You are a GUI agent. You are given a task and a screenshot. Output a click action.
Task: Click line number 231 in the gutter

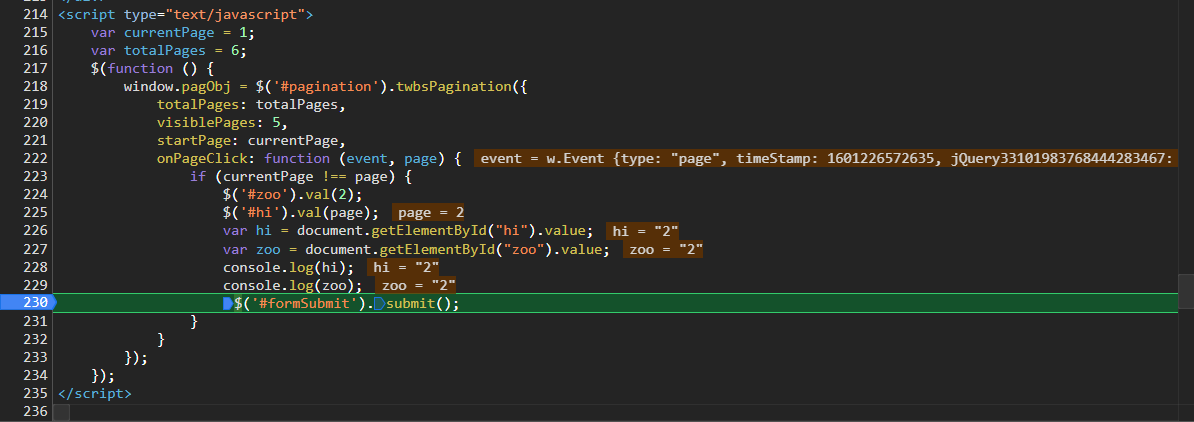click(x=34, y=321)
